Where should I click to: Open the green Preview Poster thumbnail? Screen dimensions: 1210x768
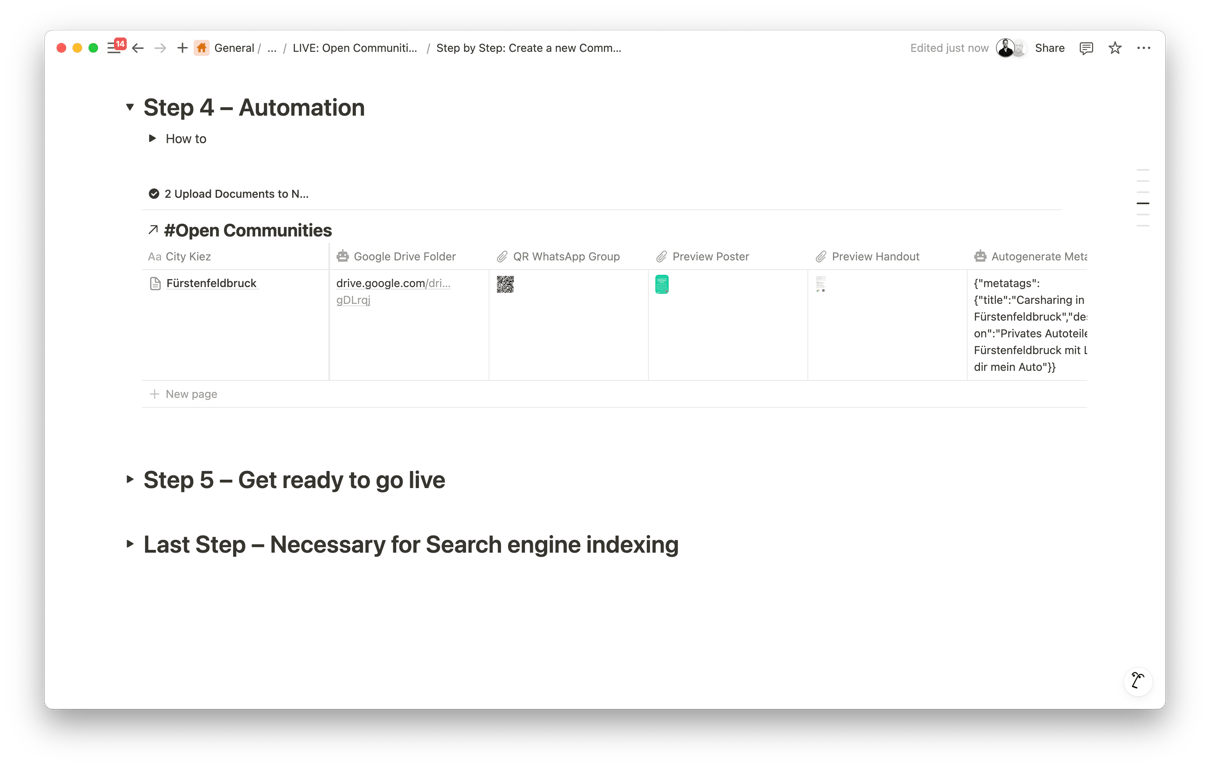[662, 284]
